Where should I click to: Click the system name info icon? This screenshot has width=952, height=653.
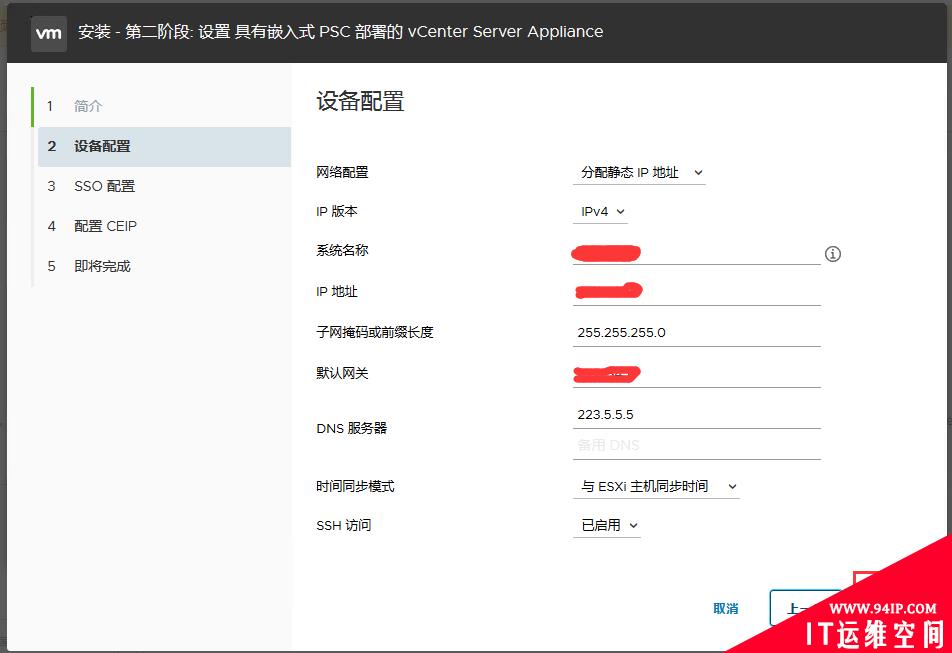pyautogui.click(x=832, y=254)
